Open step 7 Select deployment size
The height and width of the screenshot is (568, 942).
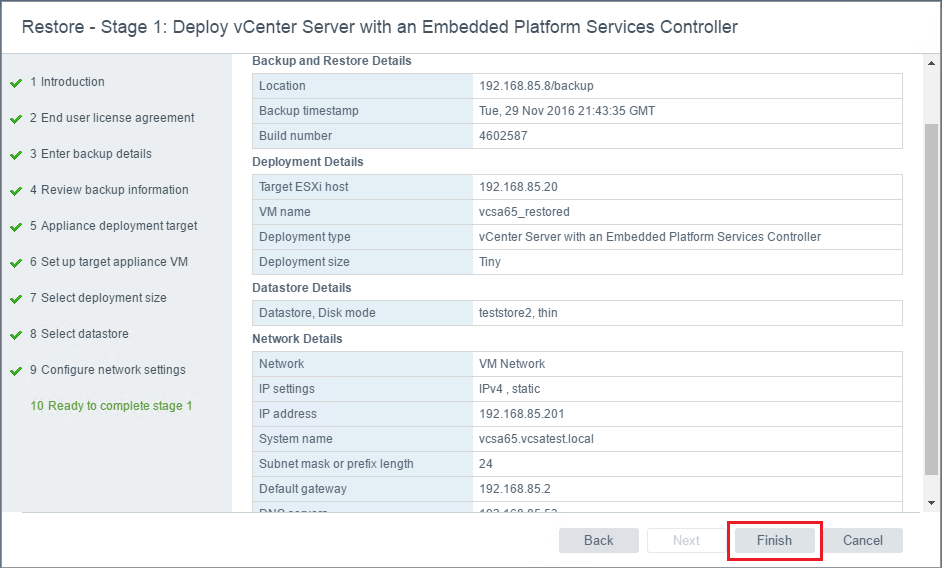(x=99, y=298)
